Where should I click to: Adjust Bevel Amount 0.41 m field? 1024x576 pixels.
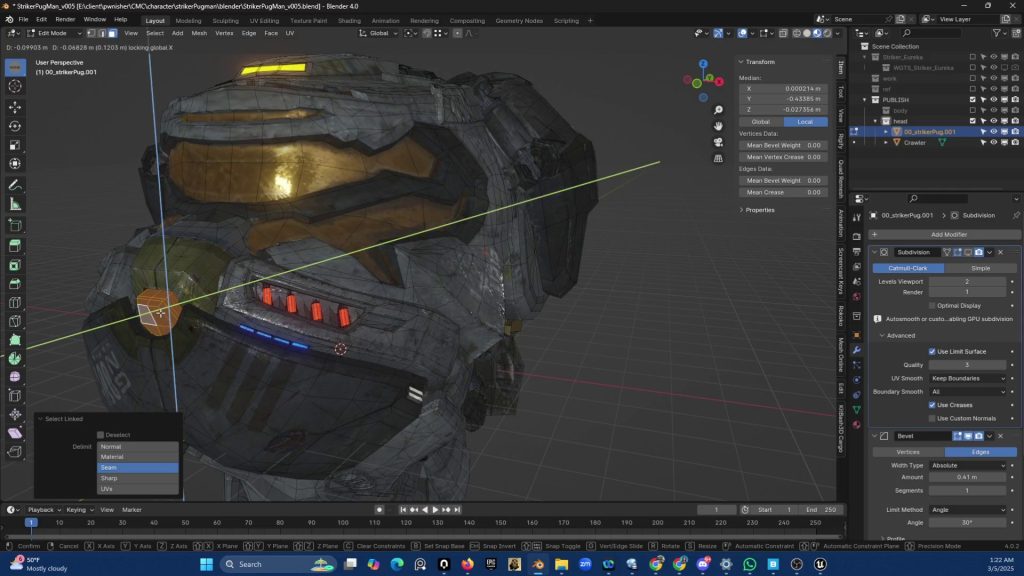point(968,477)
